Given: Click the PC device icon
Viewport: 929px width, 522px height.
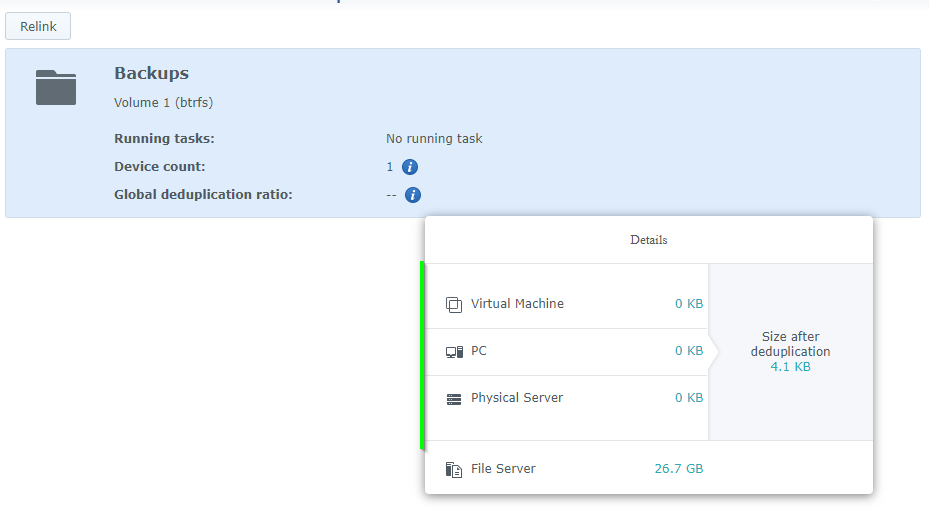Looking at the screenshot, I should click(x=454, y=352).
